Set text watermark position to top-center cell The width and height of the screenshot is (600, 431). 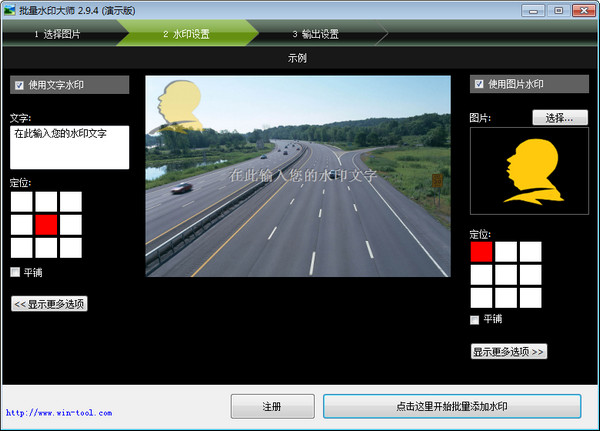[46, 202]
